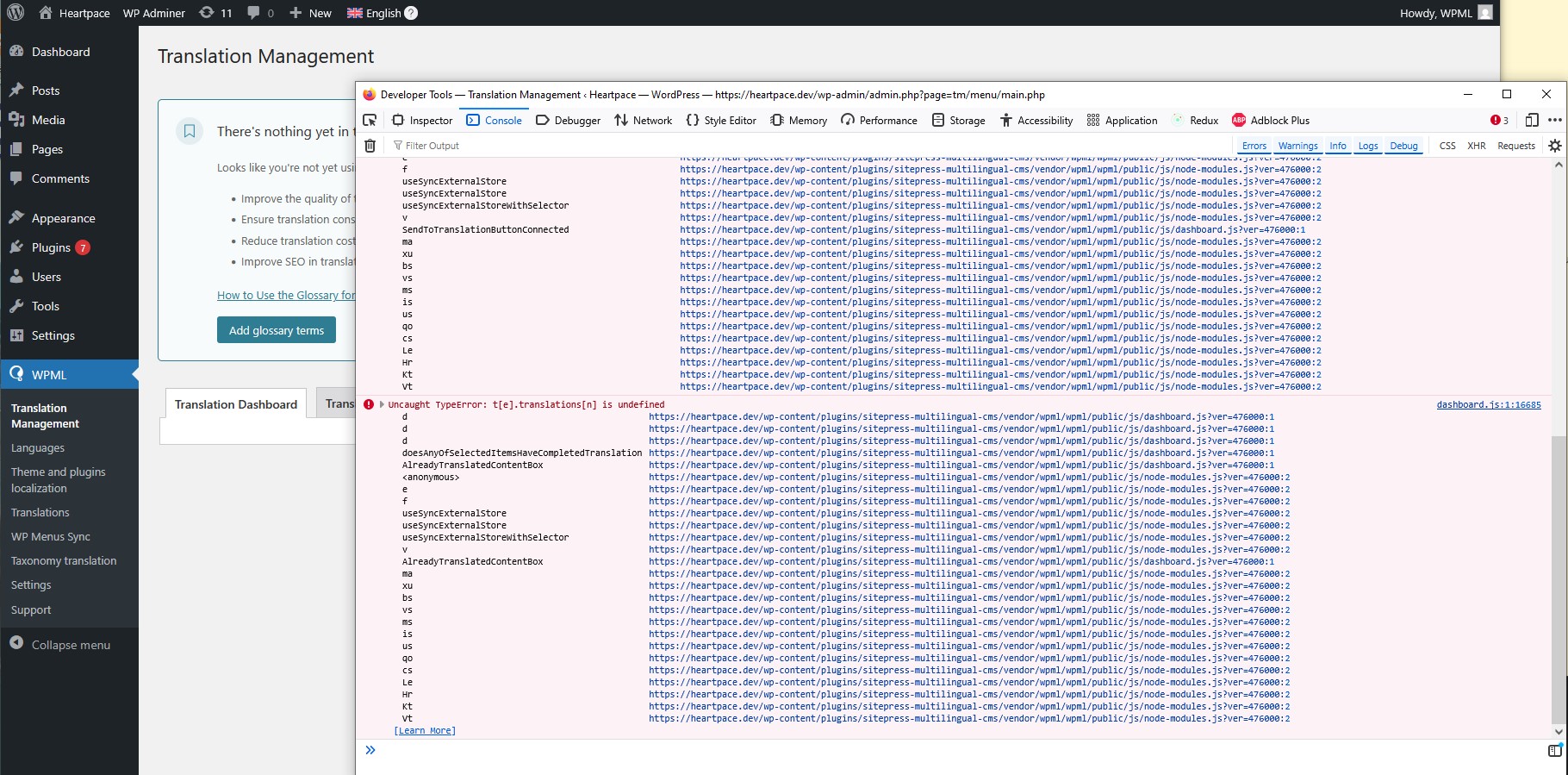
Task: Toggle the Warnings filter button
Action: pyautogui.click(x=1297, y=146)
